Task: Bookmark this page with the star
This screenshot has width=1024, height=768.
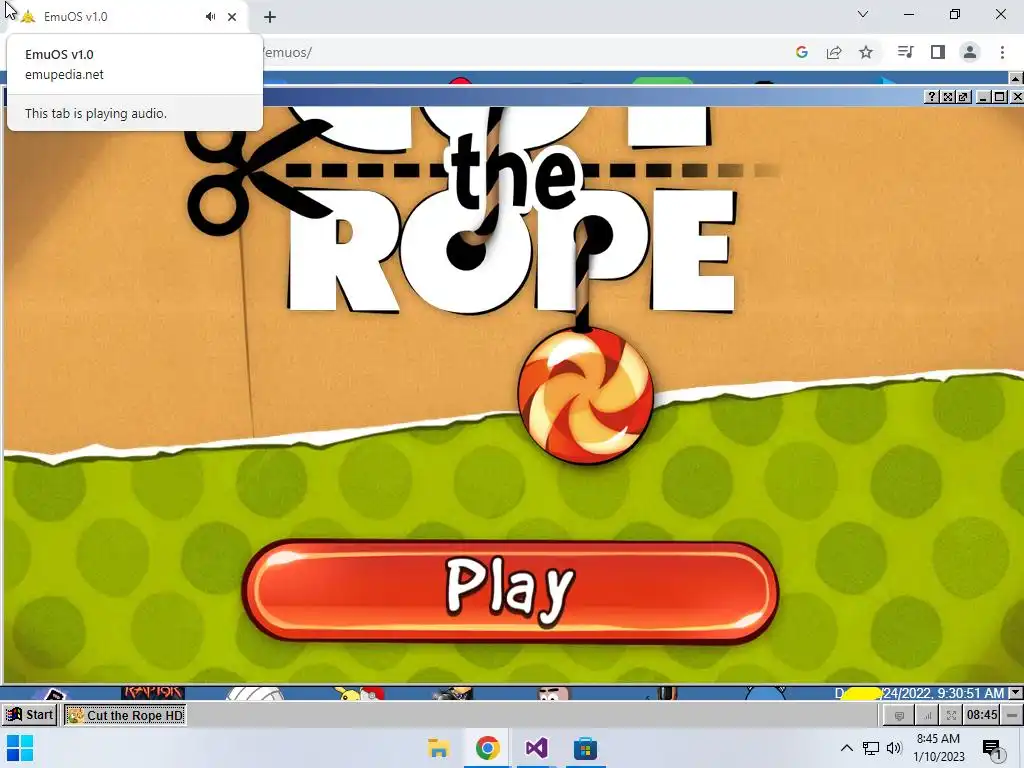Action: pos(866,52)
